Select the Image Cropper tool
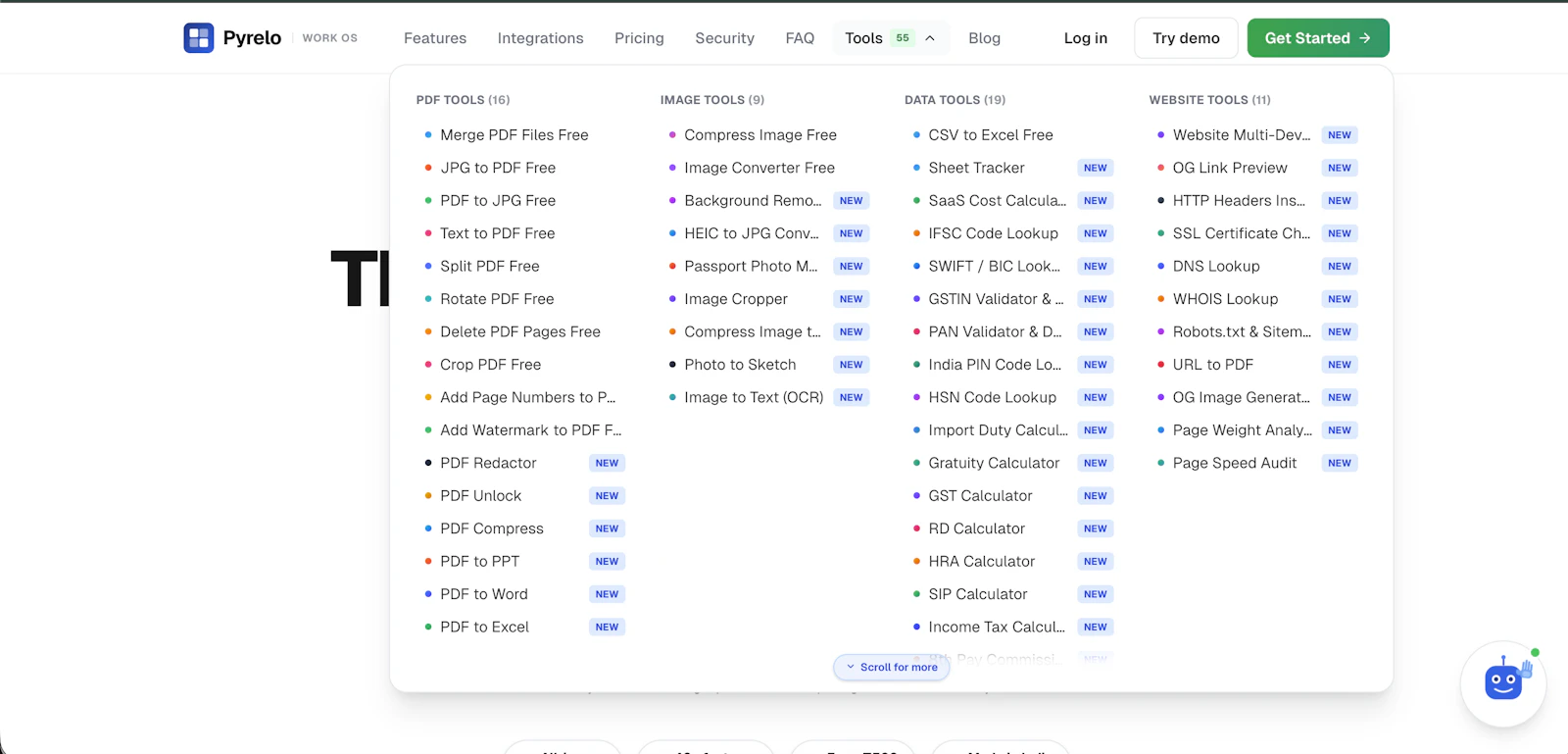Screen dimensions: 1568x754 (736, 299)
